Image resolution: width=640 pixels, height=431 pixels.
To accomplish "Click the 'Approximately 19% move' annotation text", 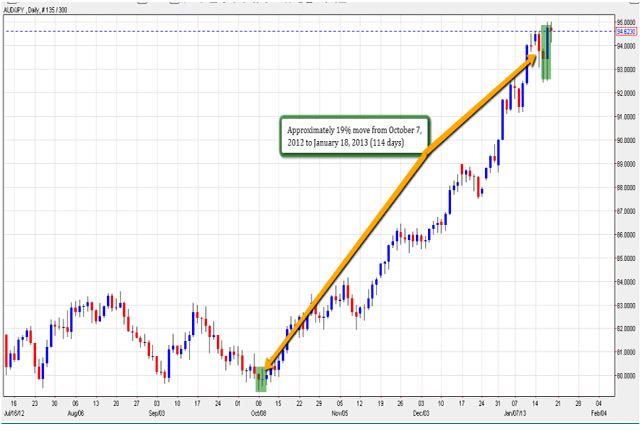I will tap(354, 136).
